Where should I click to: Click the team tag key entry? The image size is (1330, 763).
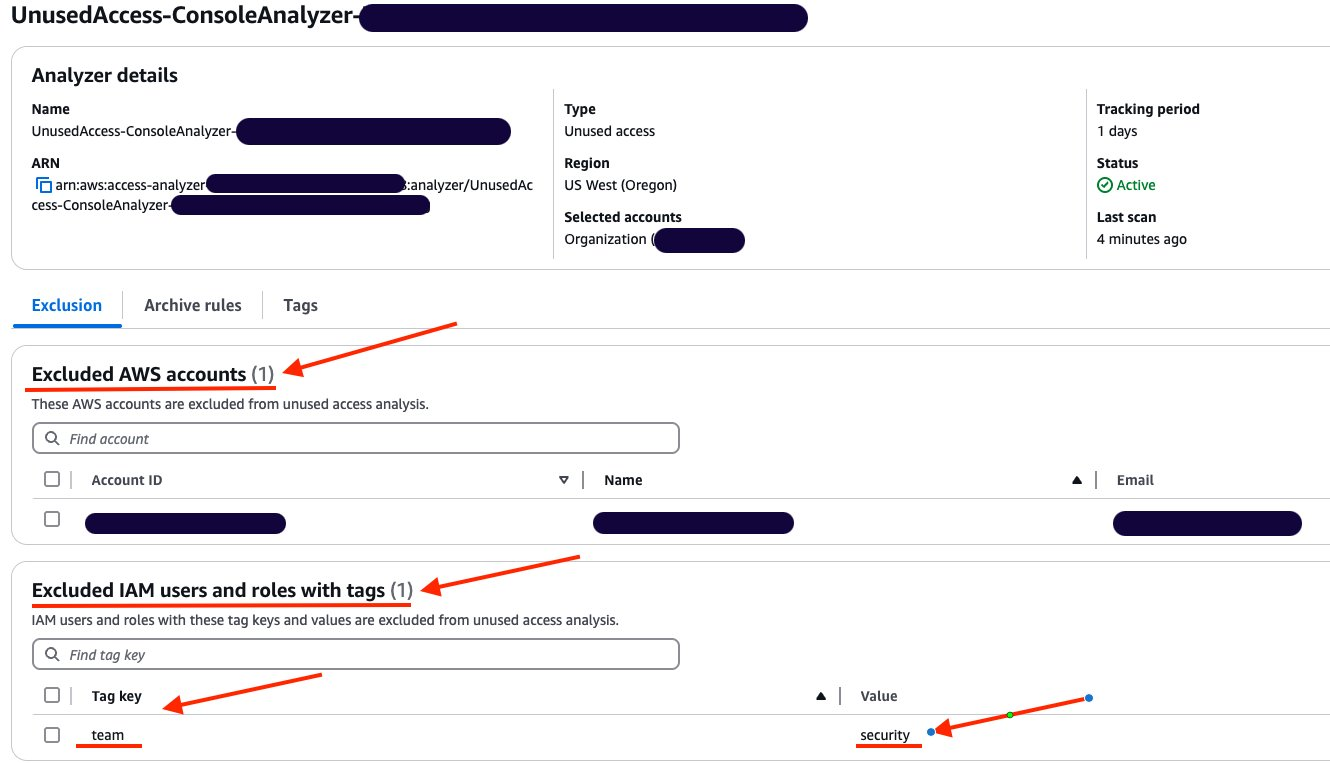(x=105, y=734)
